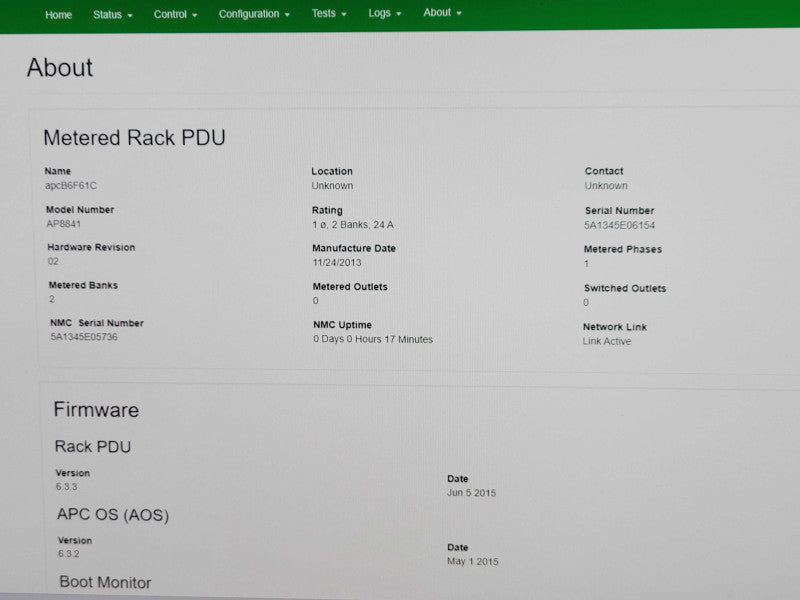The height and width of the screenshot is (600, 800).
Task: Click the Metered Outlets label
Action: [350, 287]
